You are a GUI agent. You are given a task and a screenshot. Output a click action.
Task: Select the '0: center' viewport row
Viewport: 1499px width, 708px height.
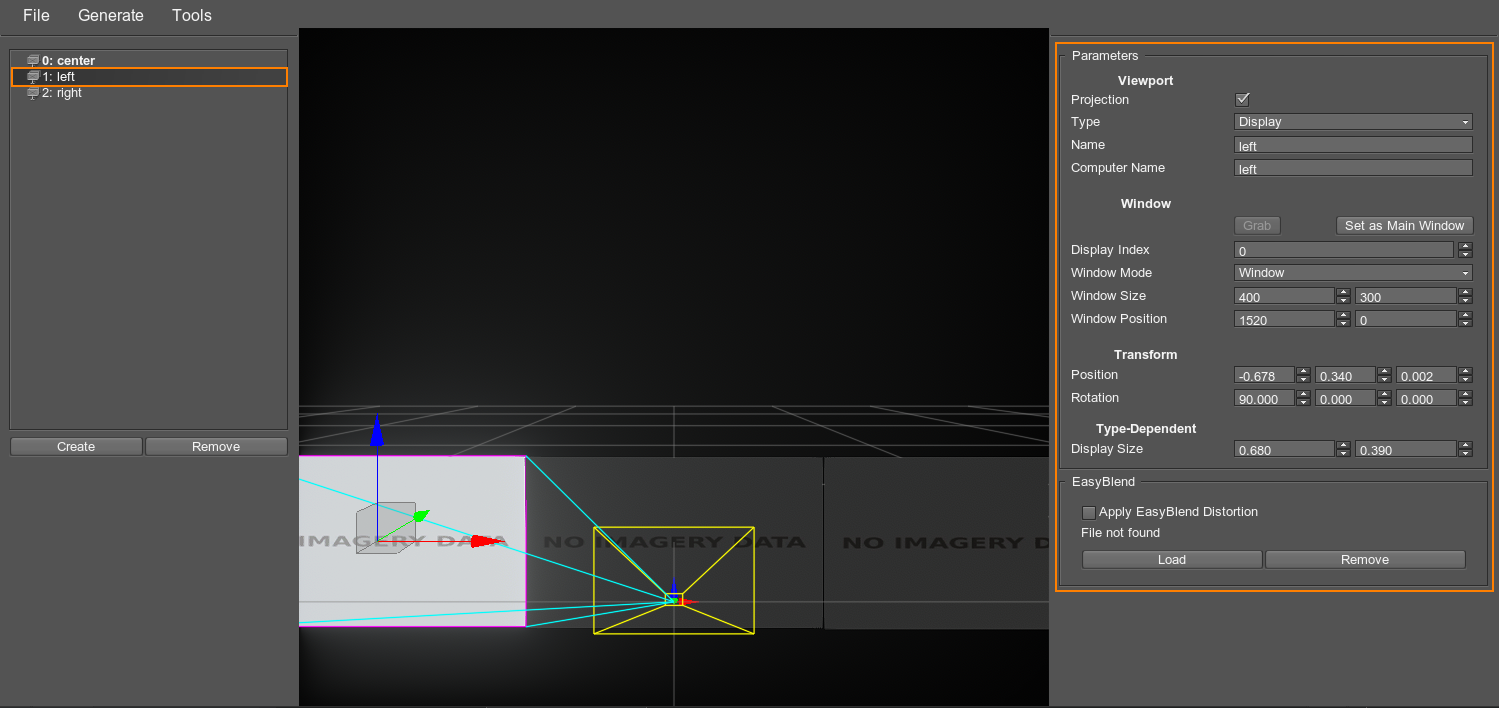pyautogui.click(x=149, y=61)
